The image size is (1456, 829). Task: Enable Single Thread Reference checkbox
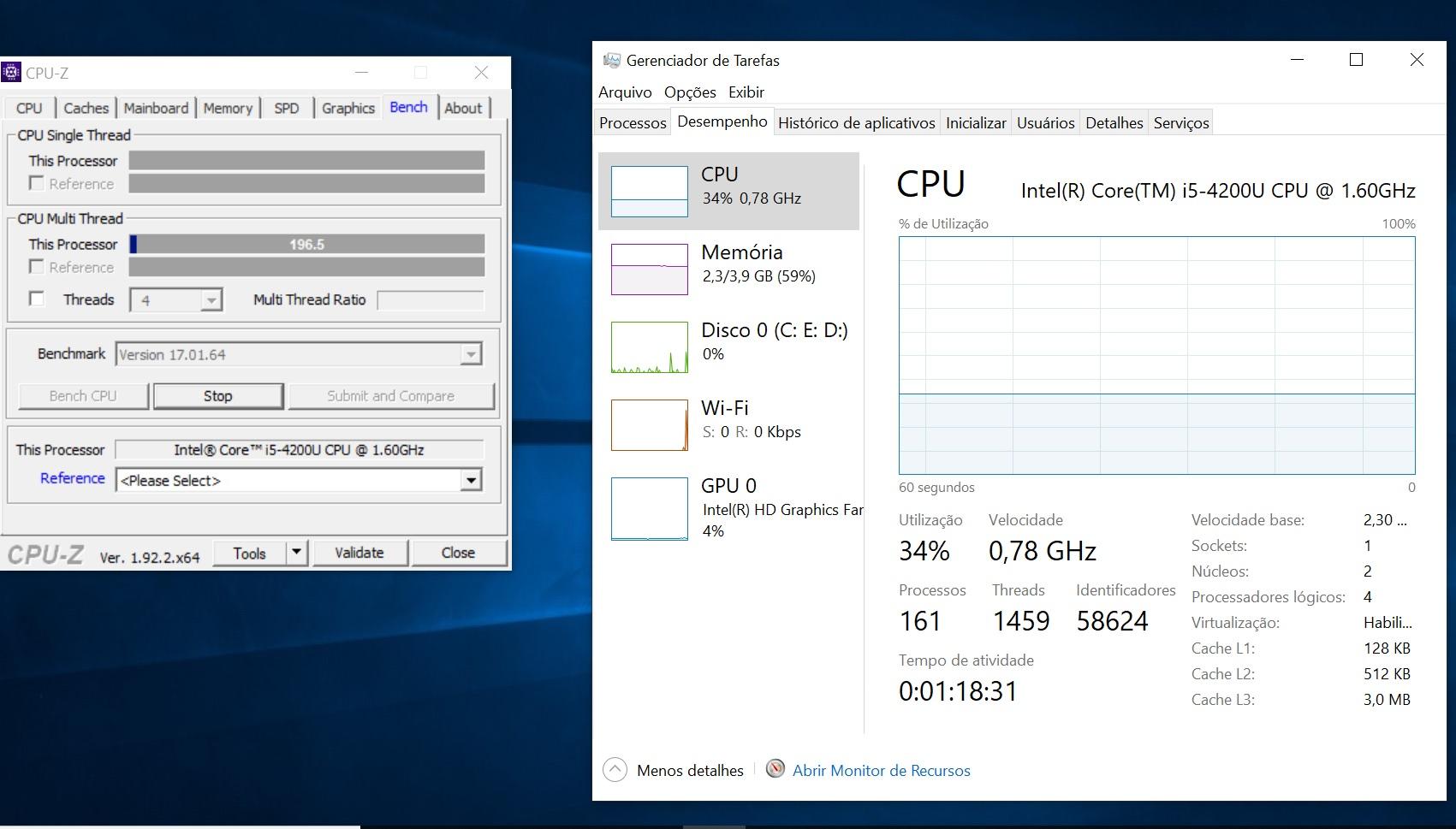(x=36, y=183)
